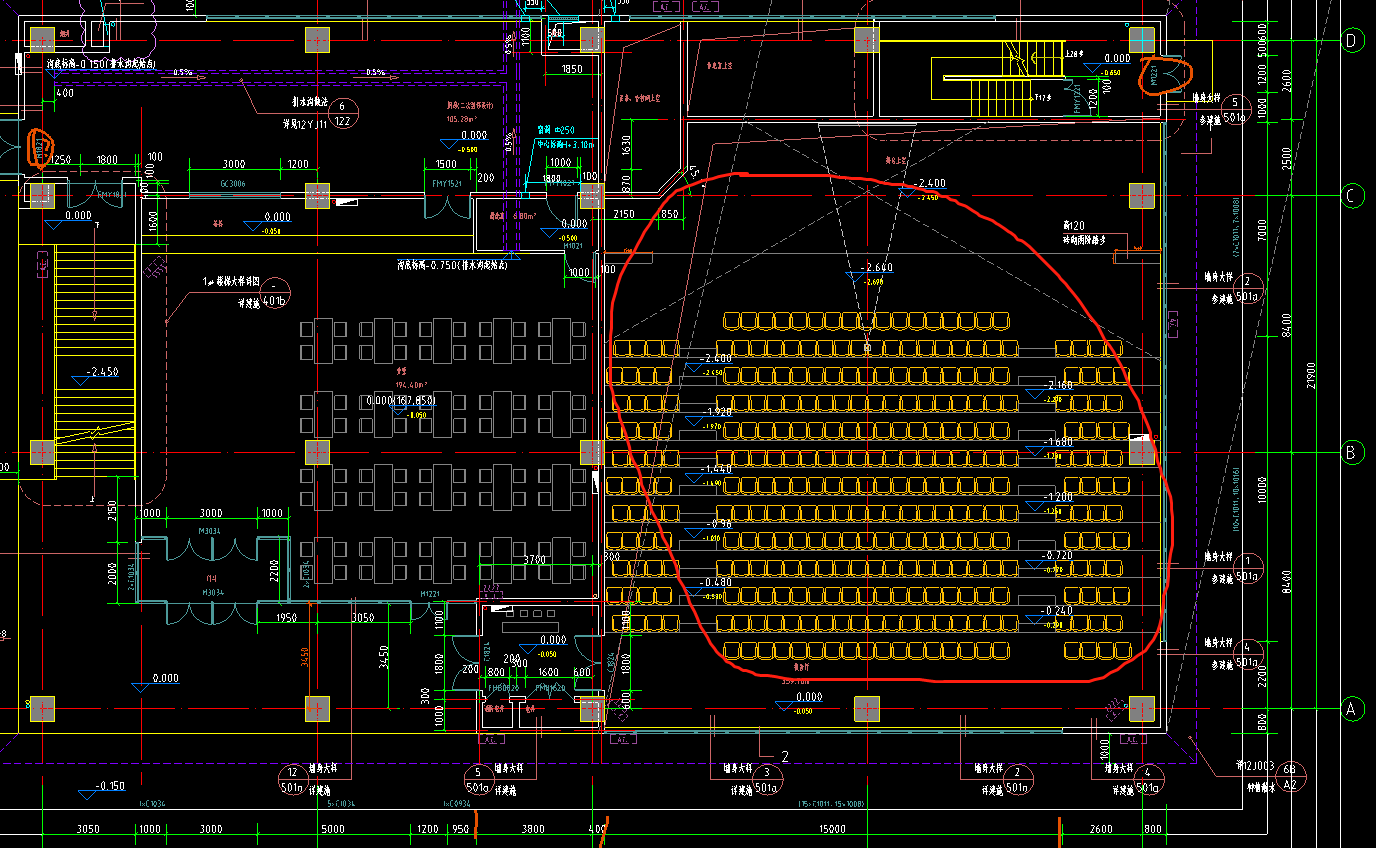Select the dimension text 850

670,214
